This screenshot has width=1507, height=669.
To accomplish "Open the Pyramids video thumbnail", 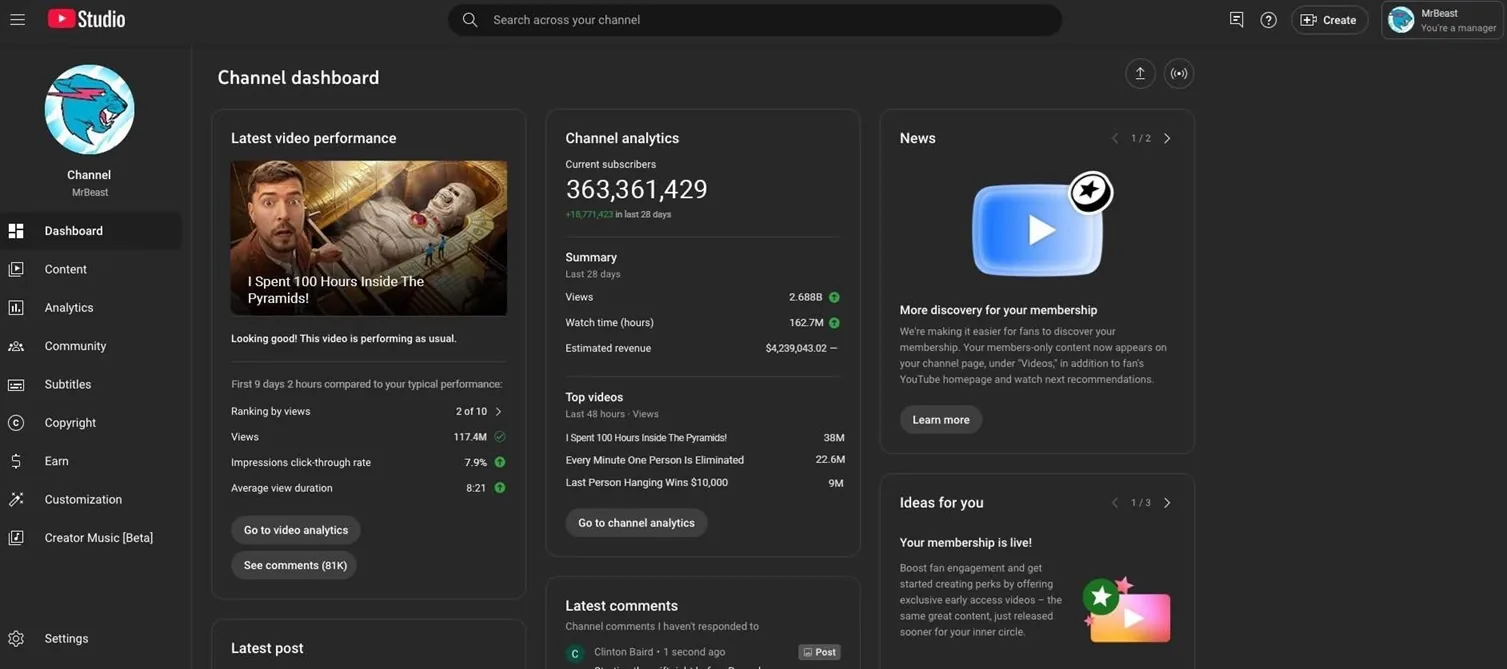I will click(368, 238).
